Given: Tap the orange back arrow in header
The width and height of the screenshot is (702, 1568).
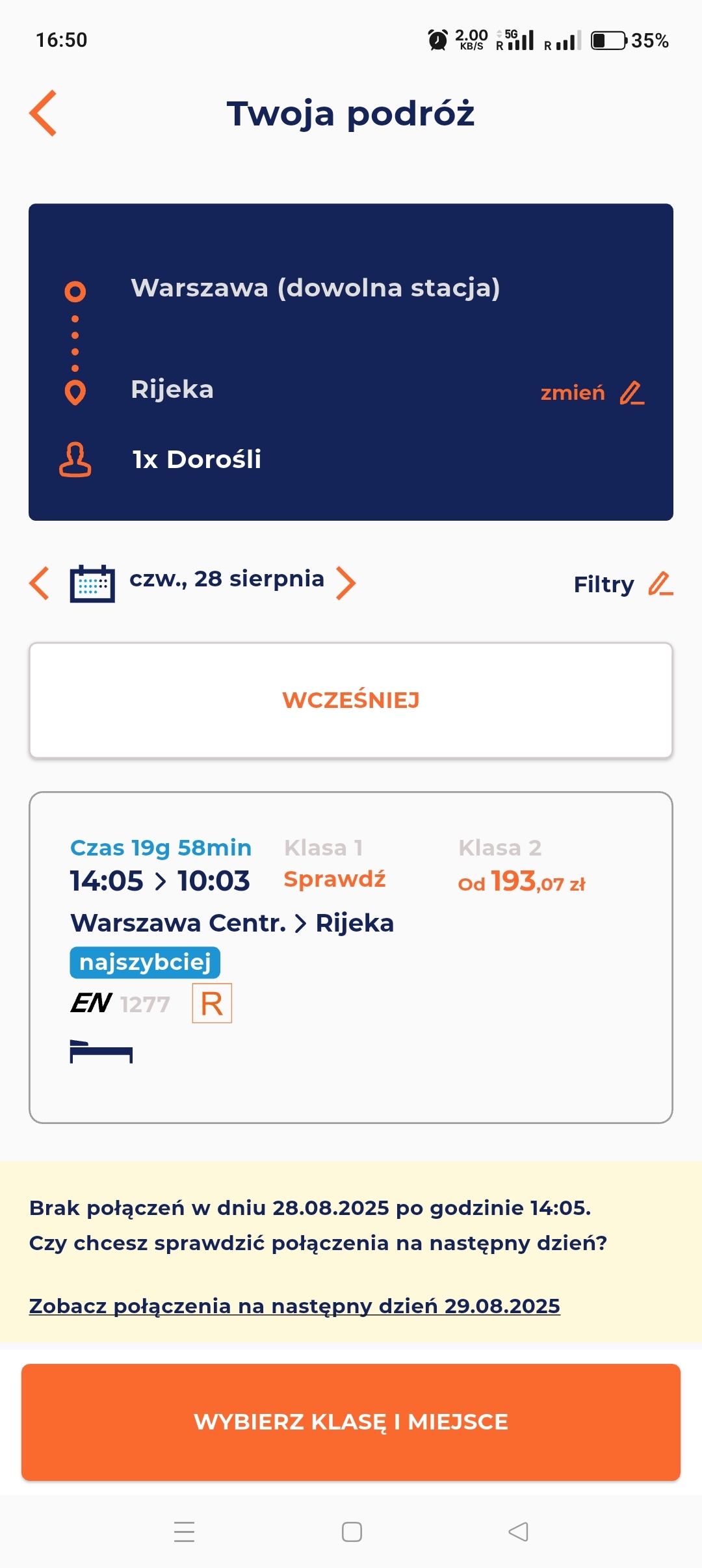Looking at the screenshot, I should coord(44,113).
